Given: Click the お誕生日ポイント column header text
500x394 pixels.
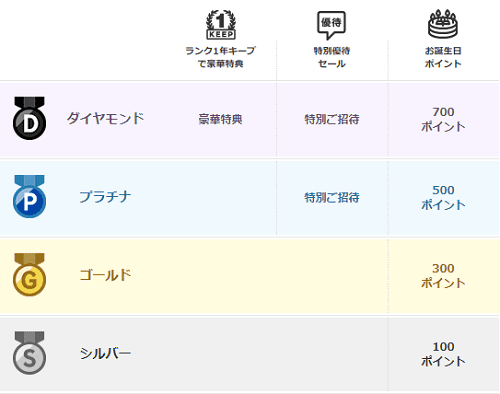Looking at the screenshot, I should pyautogui.click(x=443, y=57).
